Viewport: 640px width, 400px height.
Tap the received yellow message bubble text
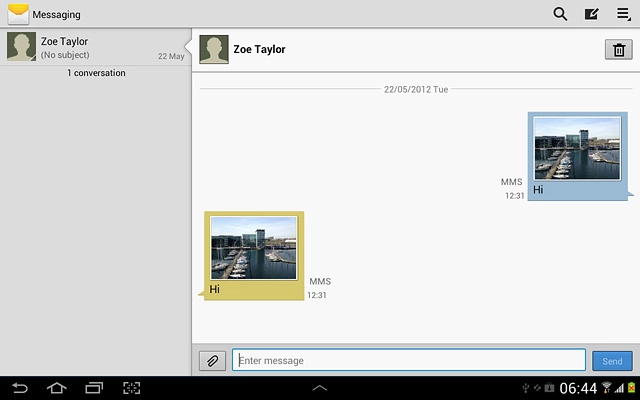pyautogui.click(x=215, y=289)
